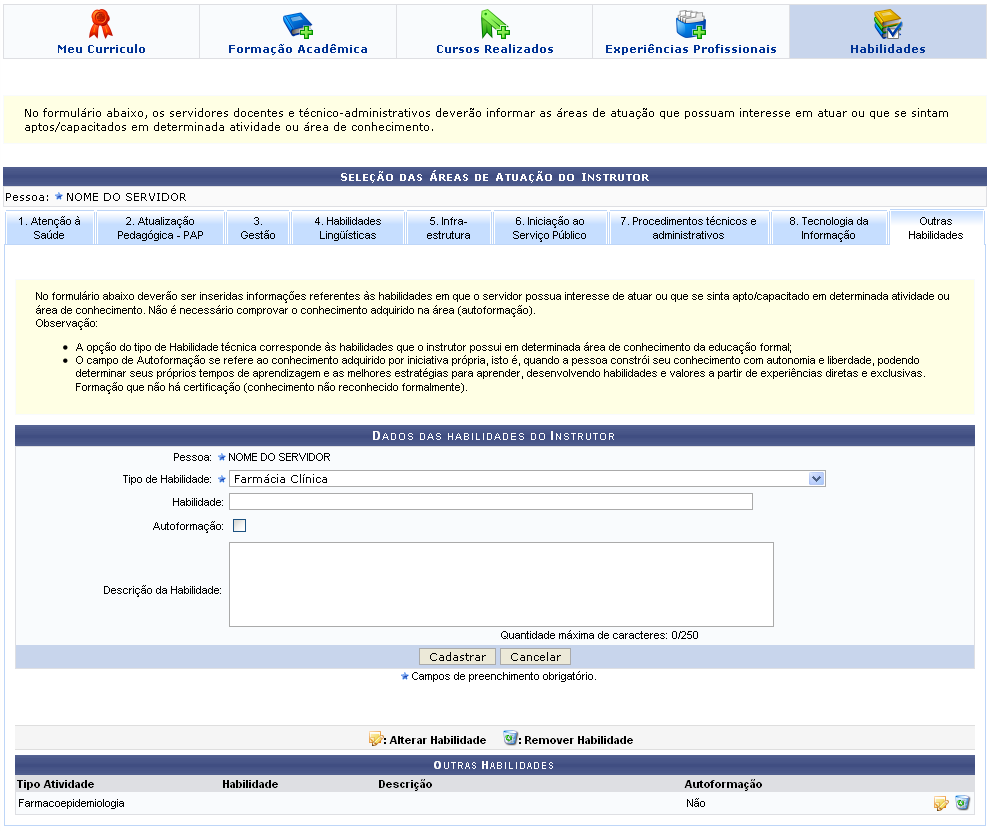989x831 pixels.
Task: Click edit icon in Farmacoepidemiologia row
Action: (941, 803)
